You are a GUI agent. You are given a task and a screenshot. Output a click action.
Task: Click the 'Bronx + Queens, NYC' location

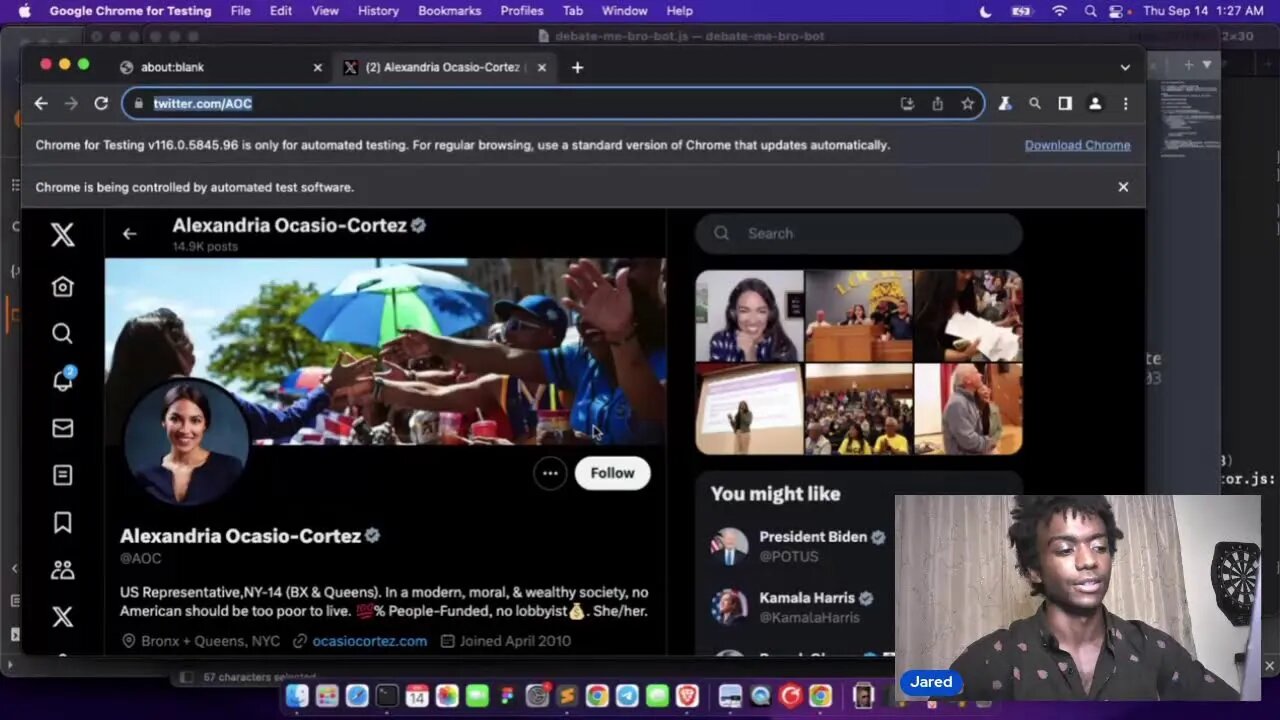[210, 641]
